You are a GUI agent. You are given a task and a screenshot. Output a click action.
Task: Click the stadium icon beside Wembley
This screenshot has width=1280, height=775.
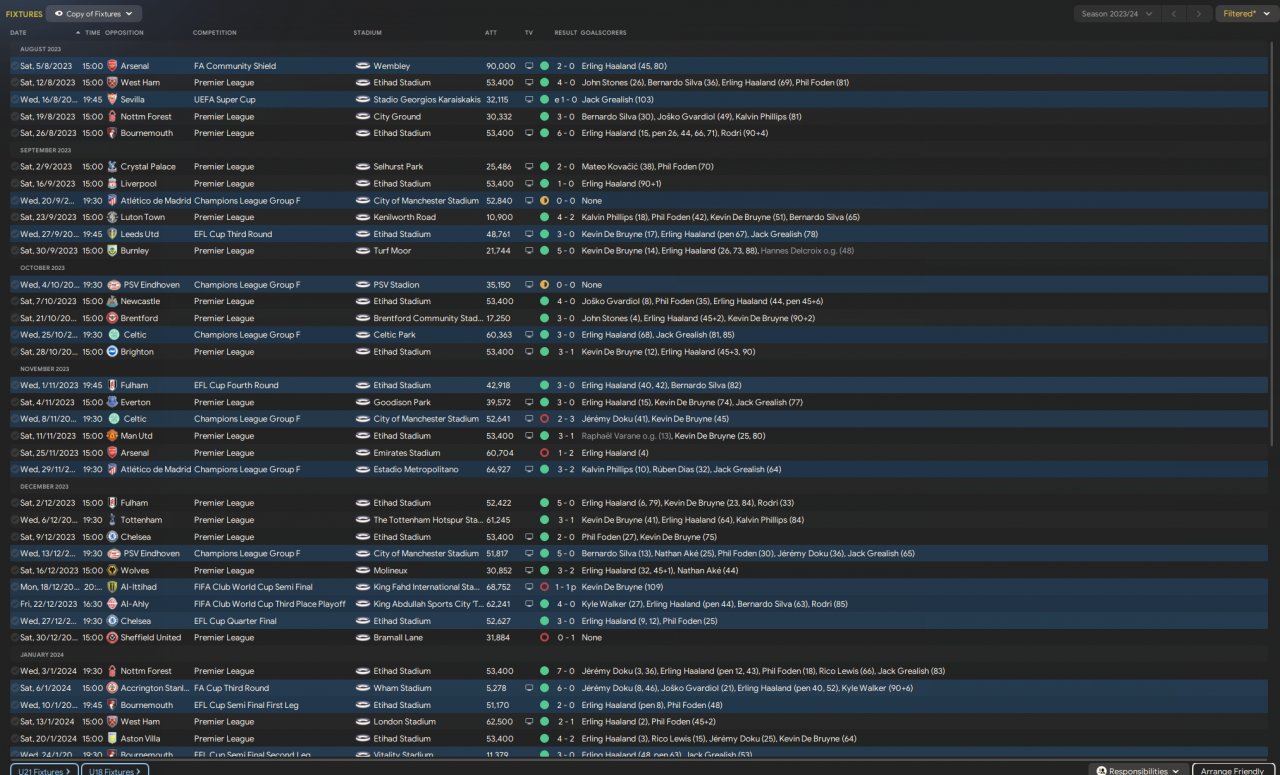(363, 66)
